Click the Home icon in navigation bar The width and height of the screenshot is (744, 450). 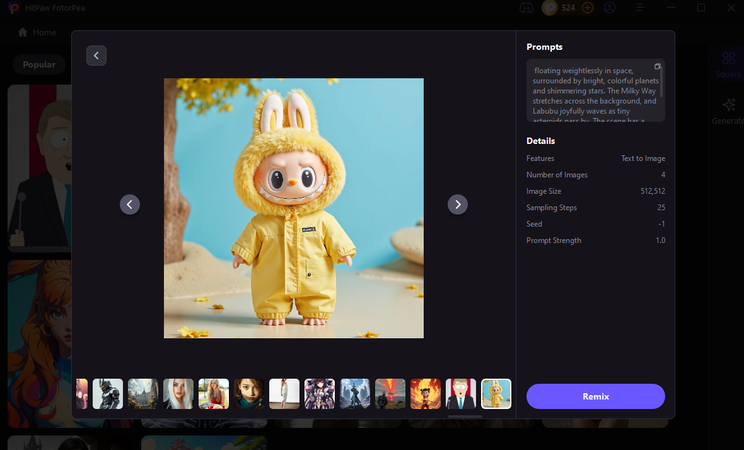22,32
